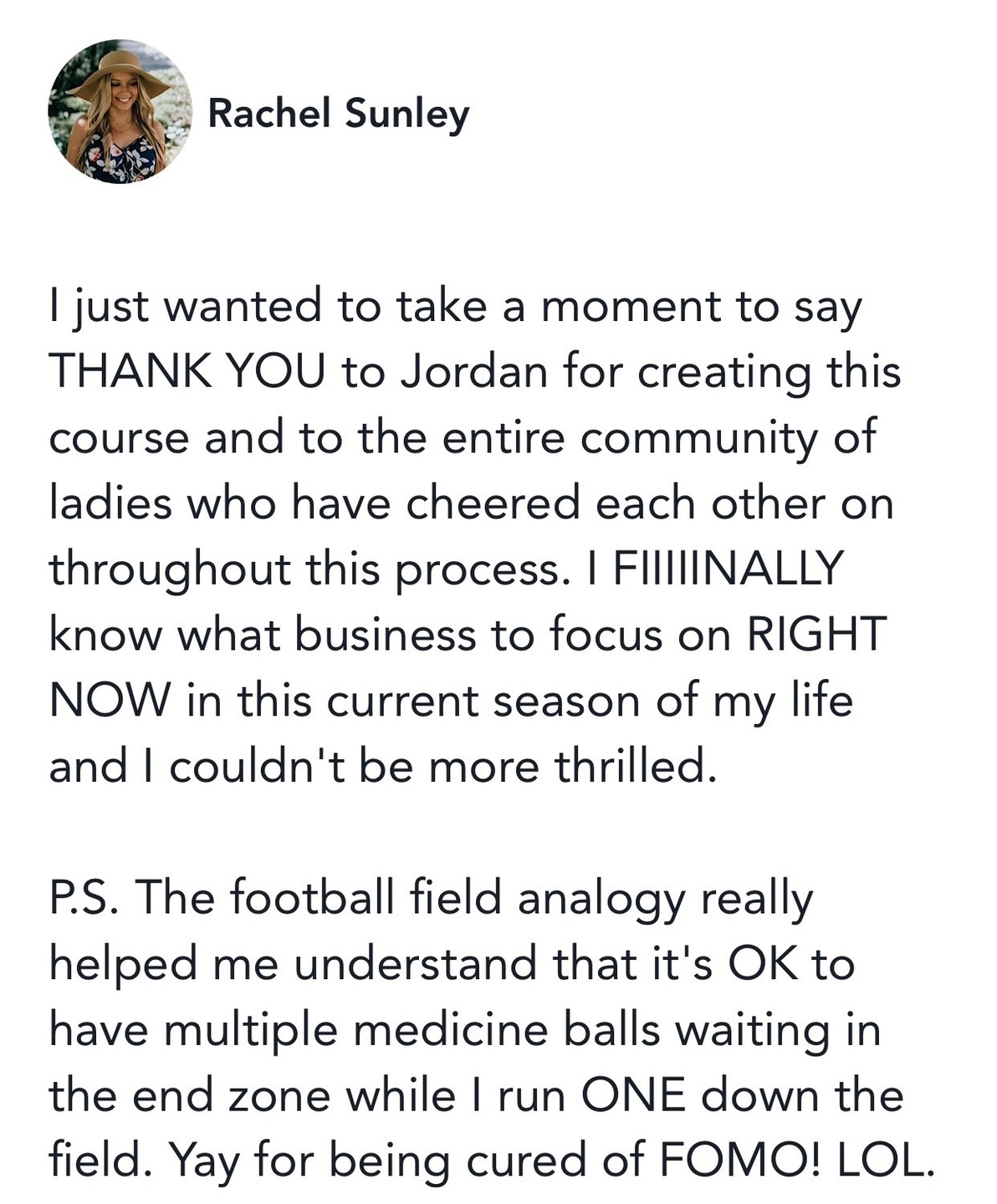
Task: Click the word community
Action: tap(698, 437)
